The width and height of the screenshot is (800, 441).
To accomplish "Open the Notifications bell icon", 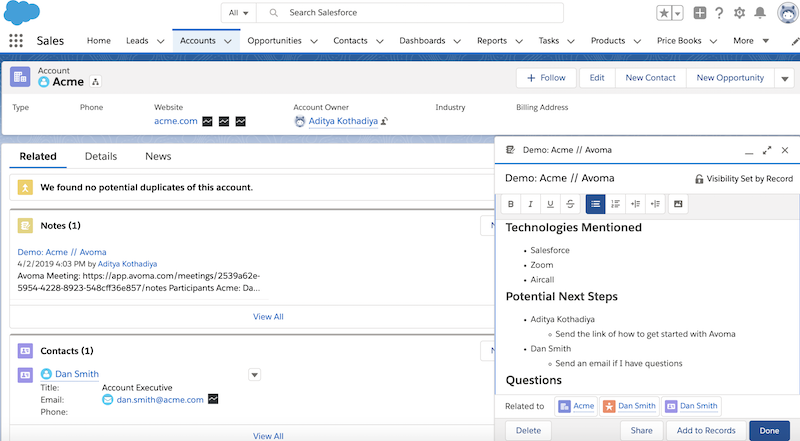I will 760,13.
